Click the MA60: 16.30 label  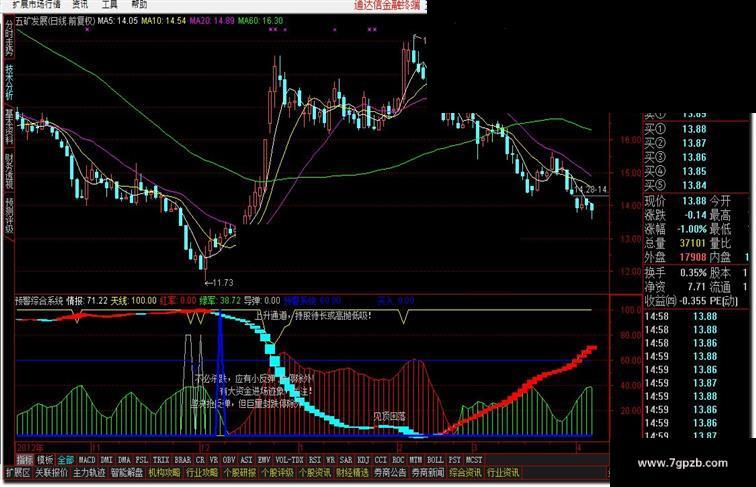point(260,21)
